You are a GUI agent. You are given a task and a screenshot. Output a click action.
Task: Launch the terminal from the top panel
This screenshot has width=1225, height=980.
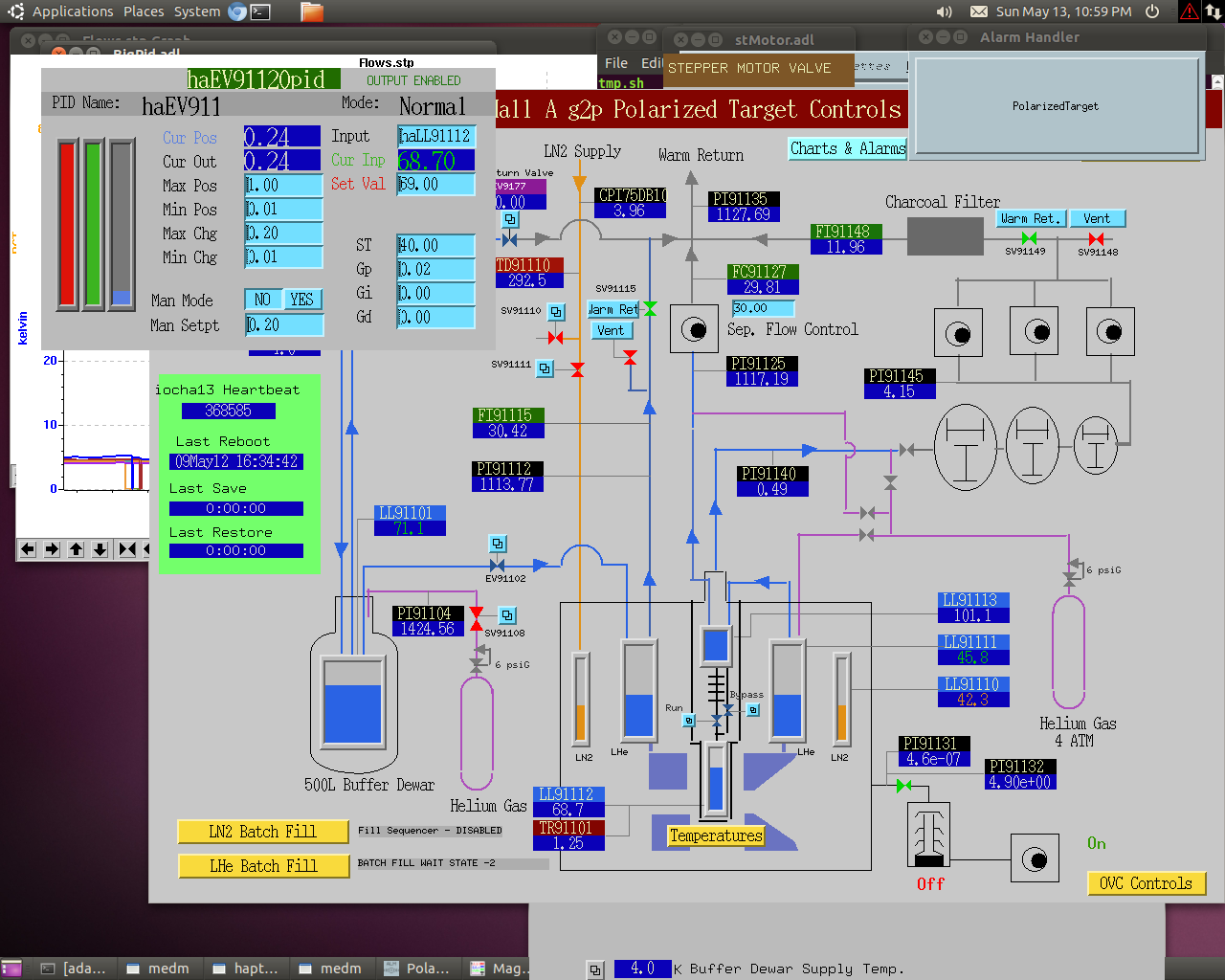pos(260,11)
